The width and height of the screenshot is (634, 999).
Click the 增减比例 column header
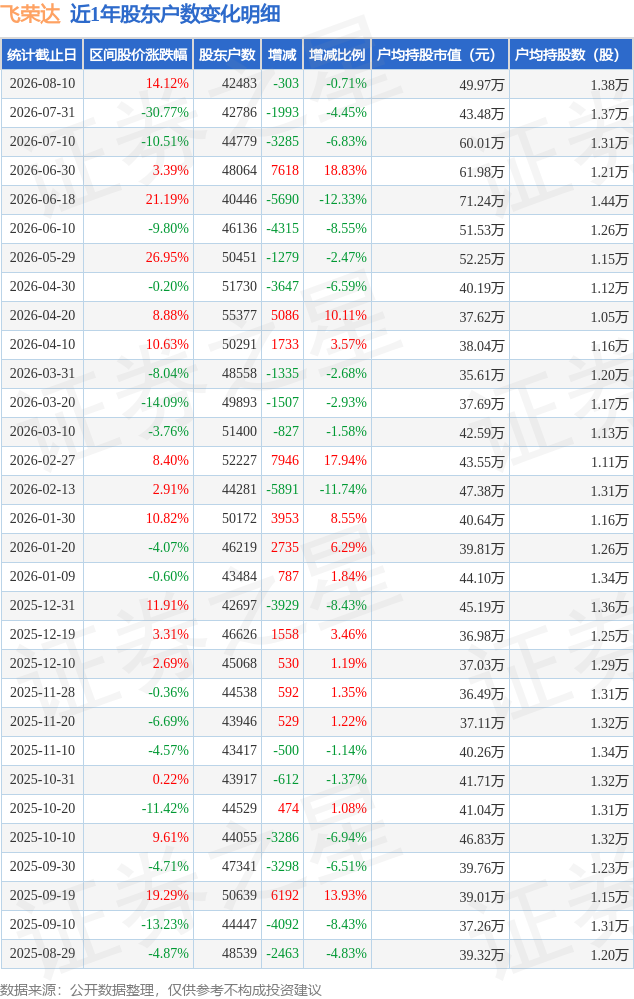coord(337,55)
